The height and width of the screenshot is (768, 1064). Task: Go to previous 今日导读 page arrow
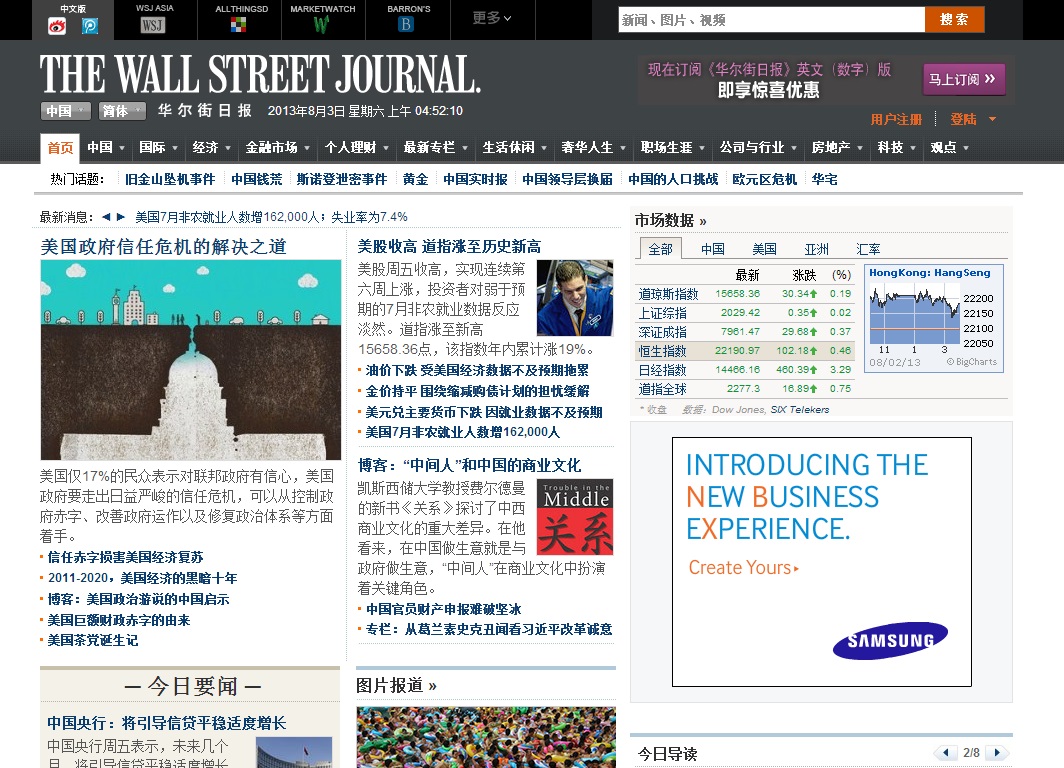(x=945, y=752)
